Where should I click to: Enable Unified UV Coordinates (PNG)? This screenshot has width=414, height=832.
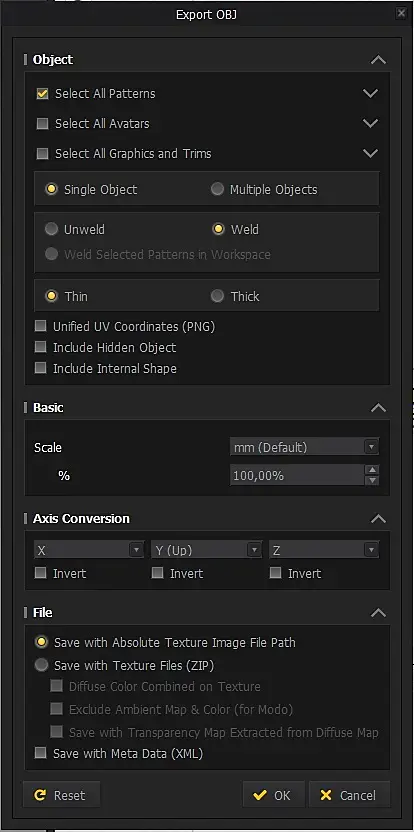[x=40, y=326]
